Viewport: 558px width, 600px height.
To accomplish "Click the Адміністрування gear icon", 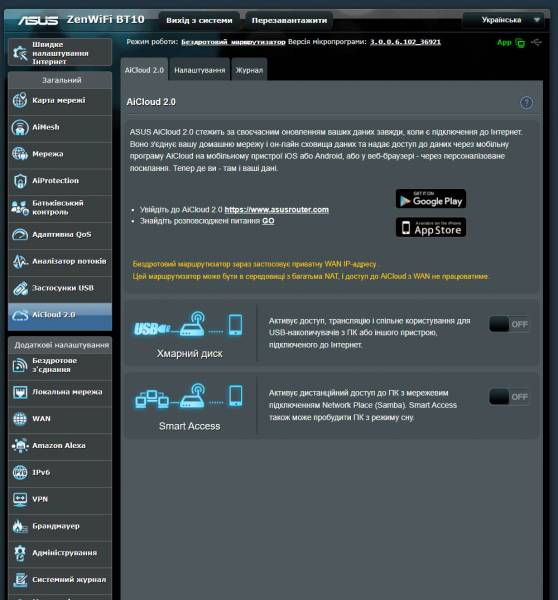I will (x=20, y=553).
